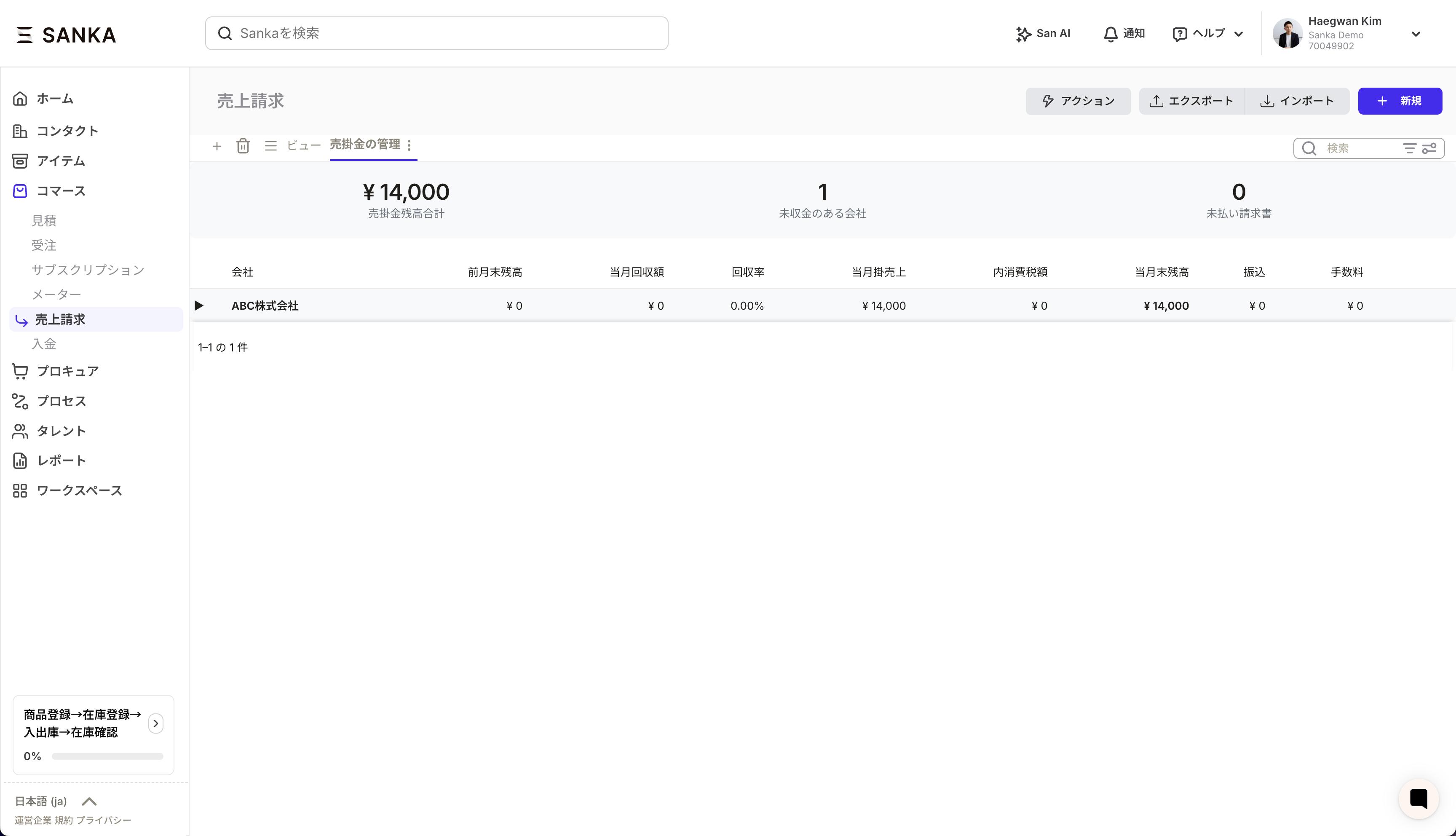Click the trash delete icon in view bar
The image size is (1456, 836).
click(243, 146)
